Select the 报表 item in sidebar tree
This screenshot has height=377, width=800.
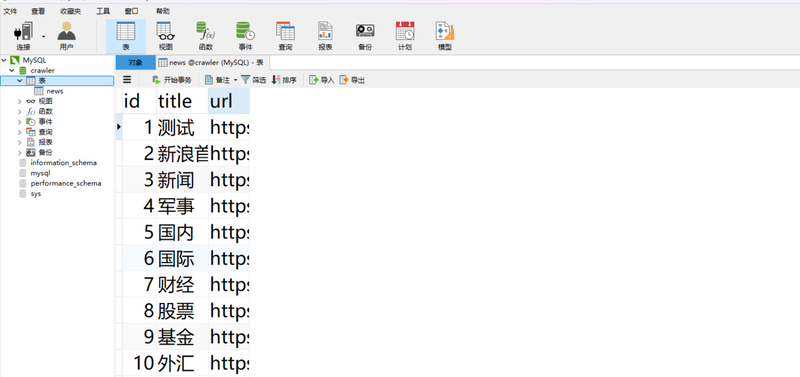point(45,142)
